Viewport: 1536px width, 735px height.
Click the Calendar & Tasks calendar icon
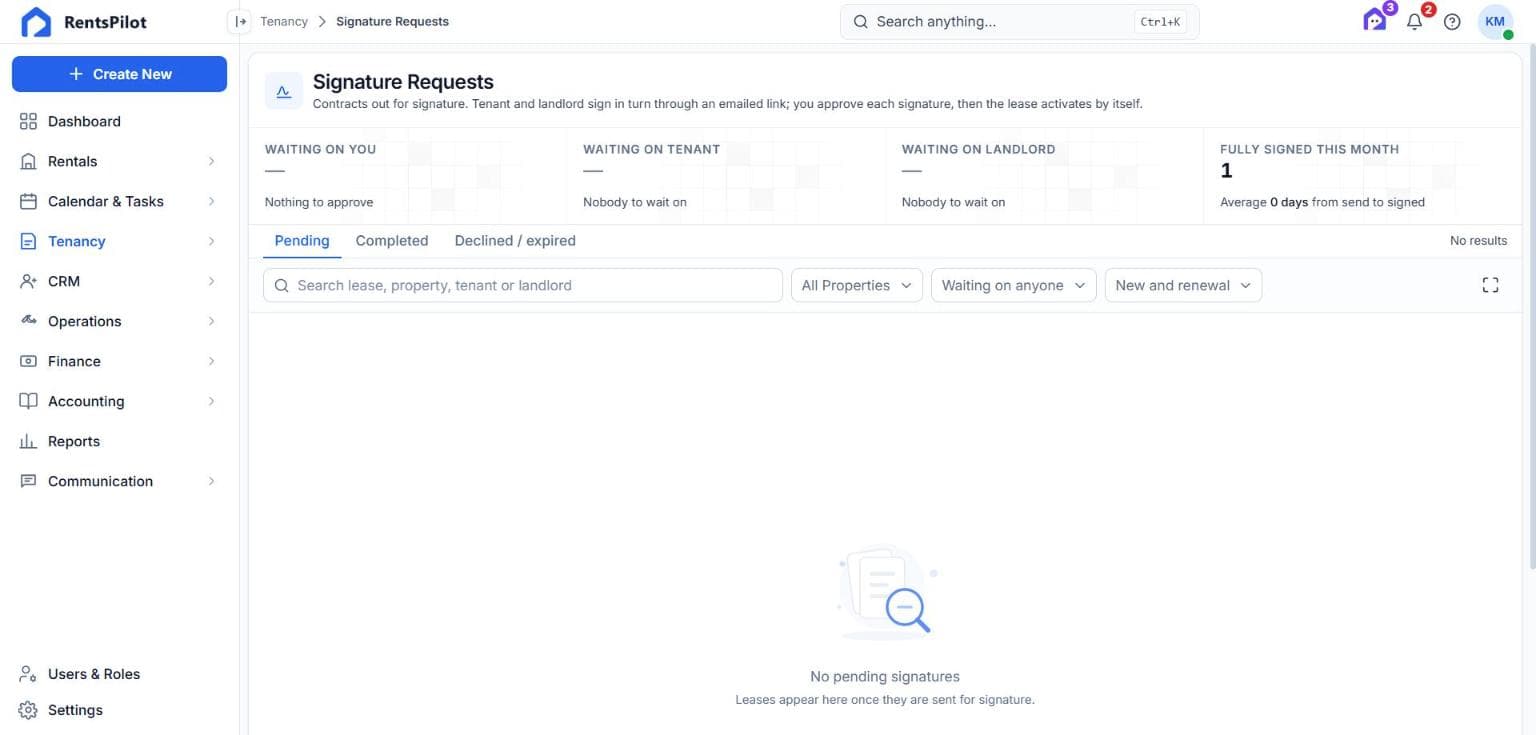(x=28, y=201)
